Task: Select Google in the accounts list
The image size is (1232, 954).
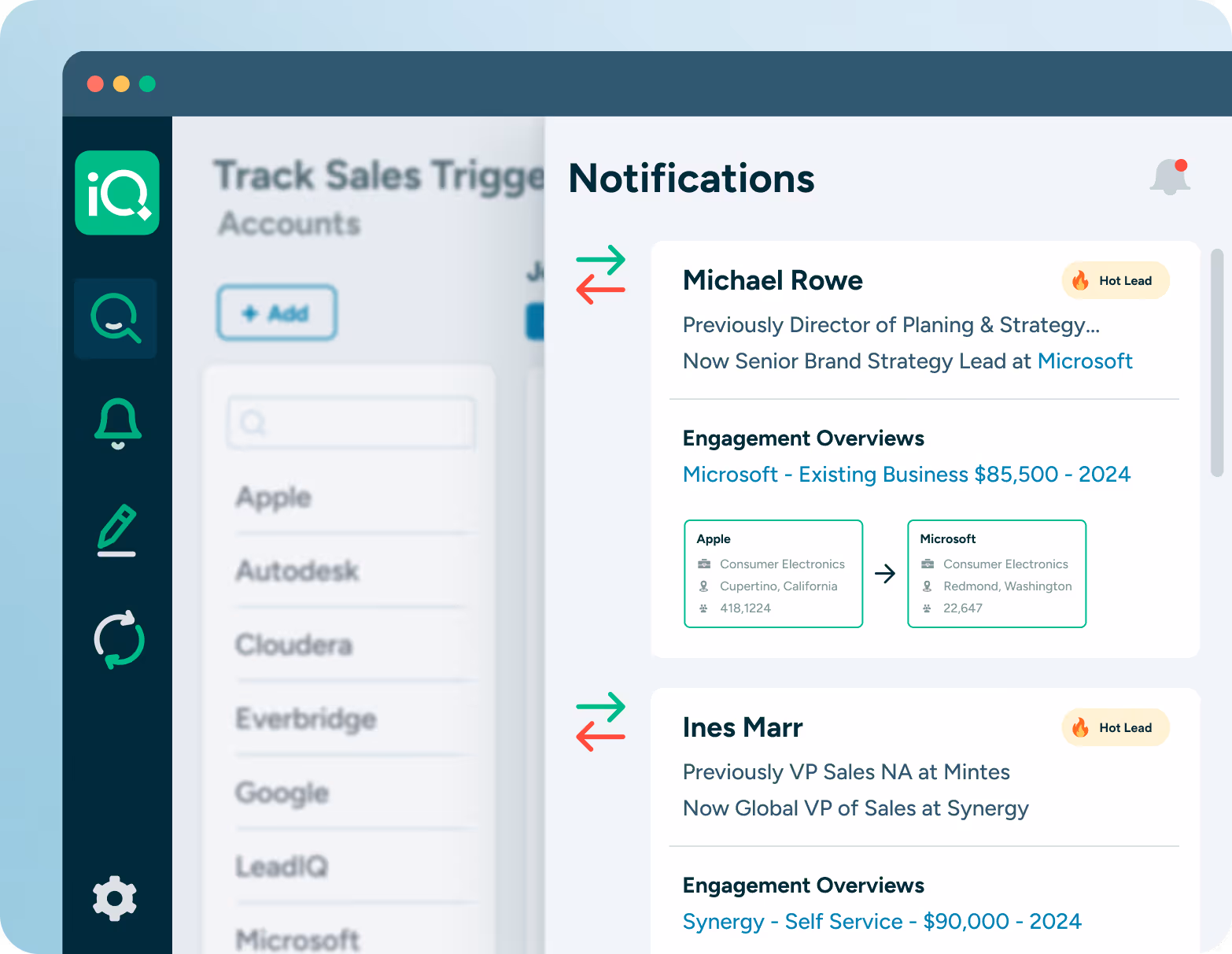Action: 282,793
